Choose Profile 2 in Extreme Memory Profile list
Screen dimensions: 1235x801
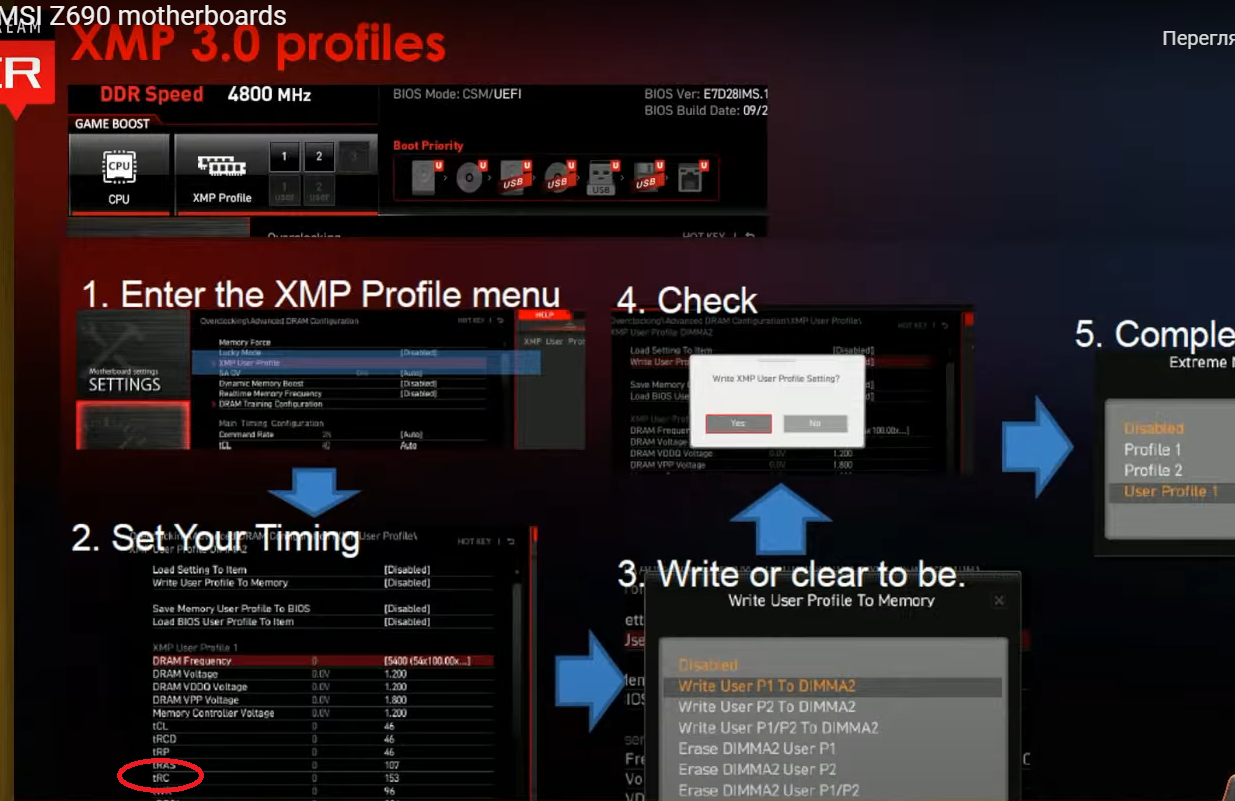click(1153, 470)
